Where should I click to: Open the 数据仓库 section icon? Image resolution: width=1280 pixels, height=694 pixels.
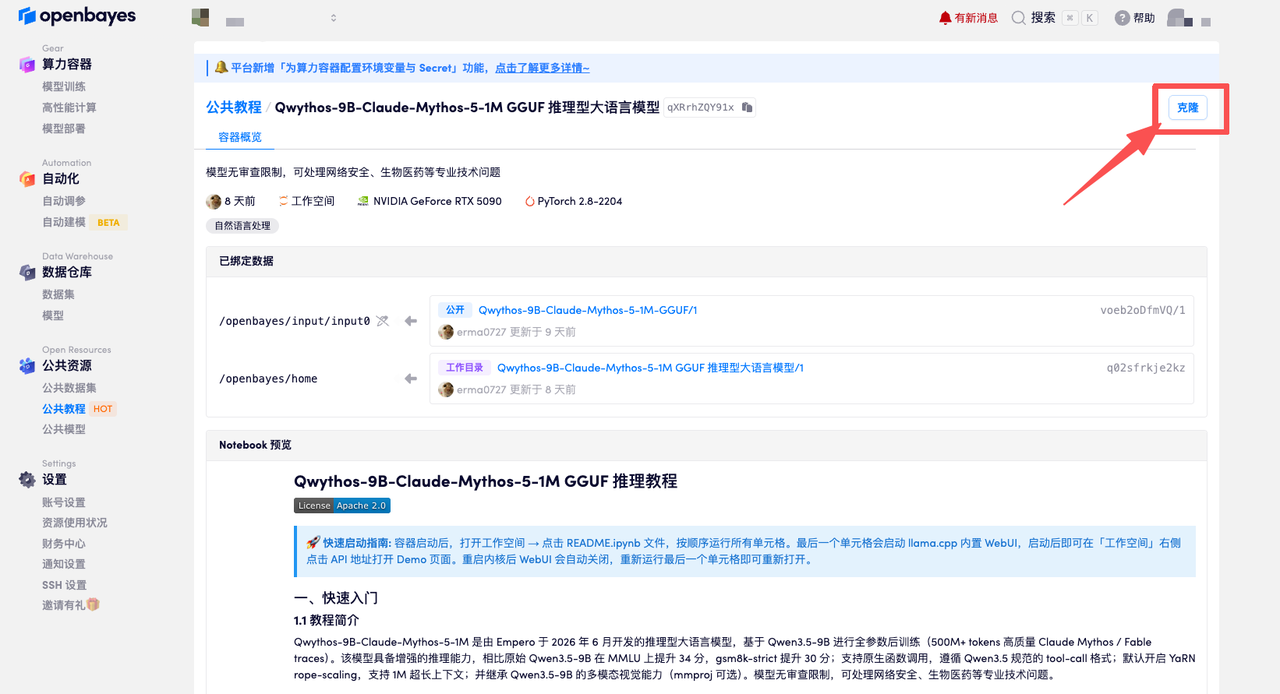27,272
